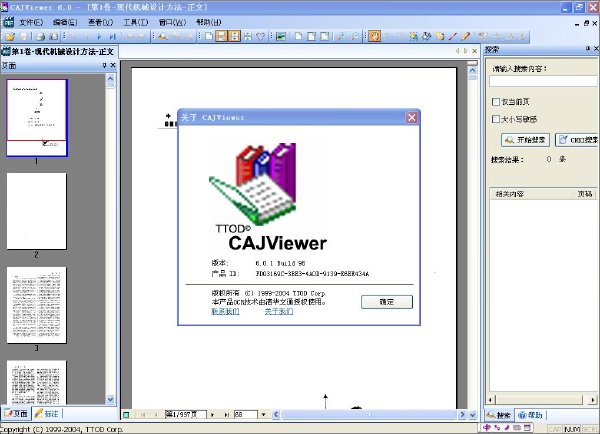
Task: Switch to the 页面 tab at bottom left
Action: [16, 413]
